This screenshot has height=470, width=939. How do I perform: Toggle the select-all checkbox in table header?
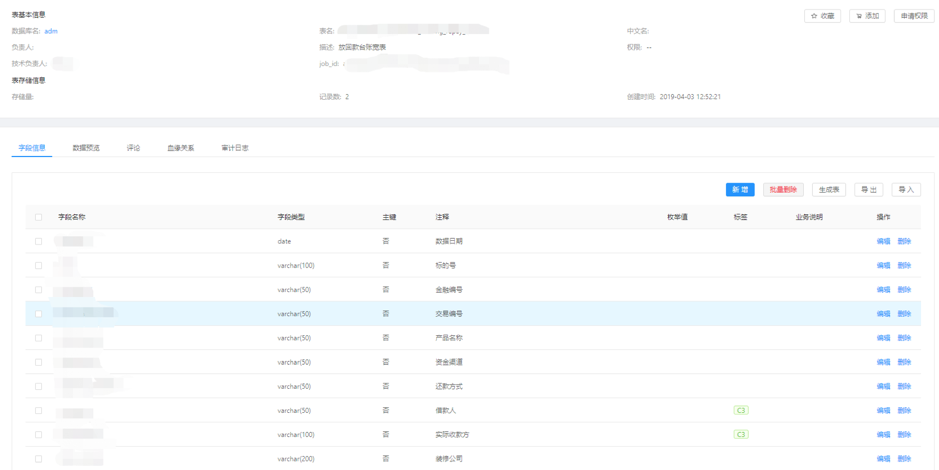(x=39, y=217)
